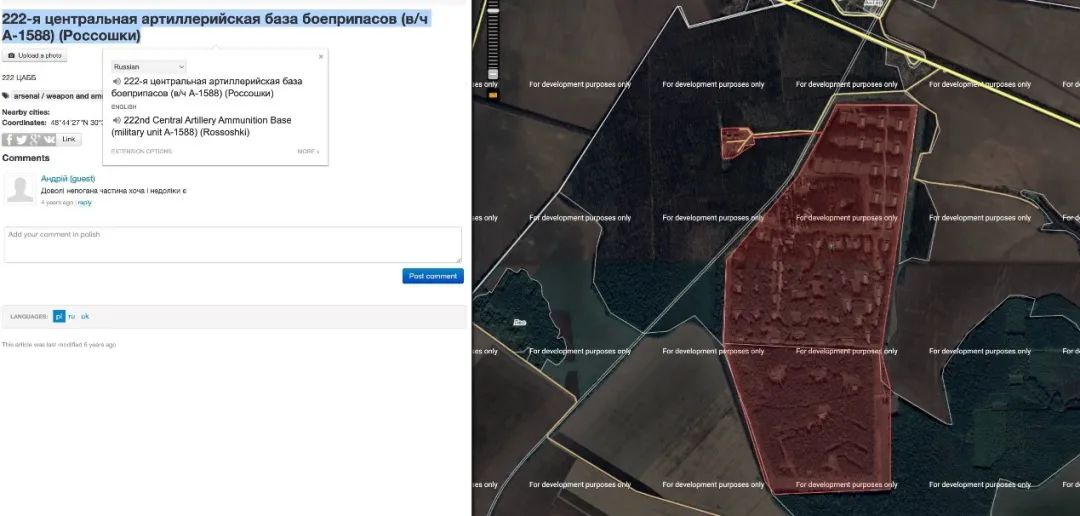Click the Upload a photo button
Viewport: 1080px width, 516px height.
(x=35, y=56)
